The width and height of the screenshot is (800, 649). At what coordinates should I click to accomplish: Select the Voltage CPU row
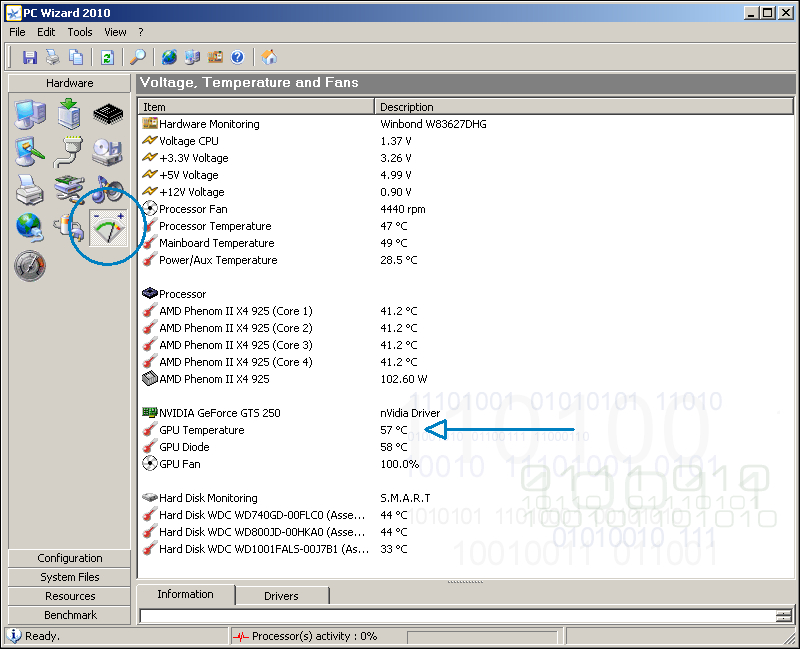[x=466, y=141]
